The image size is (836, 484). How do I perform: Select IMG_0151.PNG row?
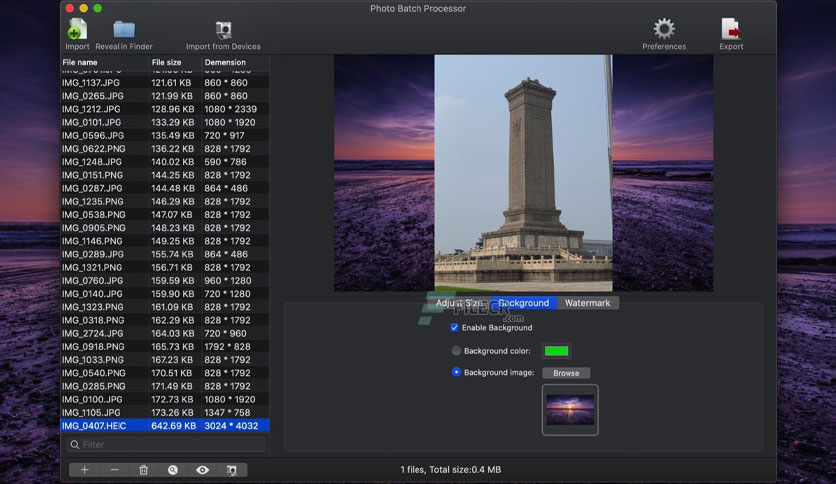point(165,175)
